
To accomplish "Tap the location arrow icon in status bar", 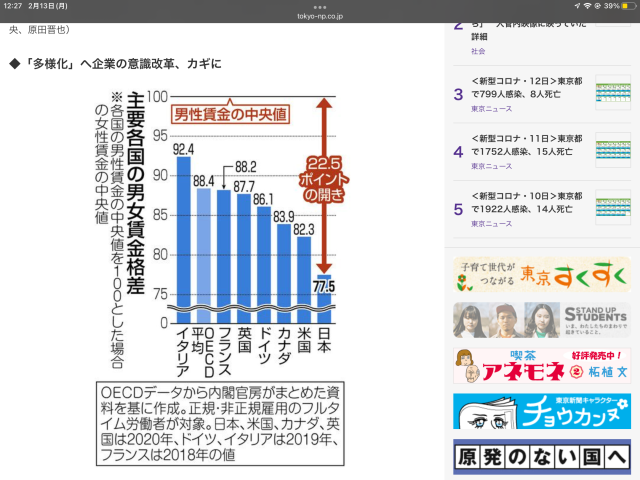I will (577, 7).
